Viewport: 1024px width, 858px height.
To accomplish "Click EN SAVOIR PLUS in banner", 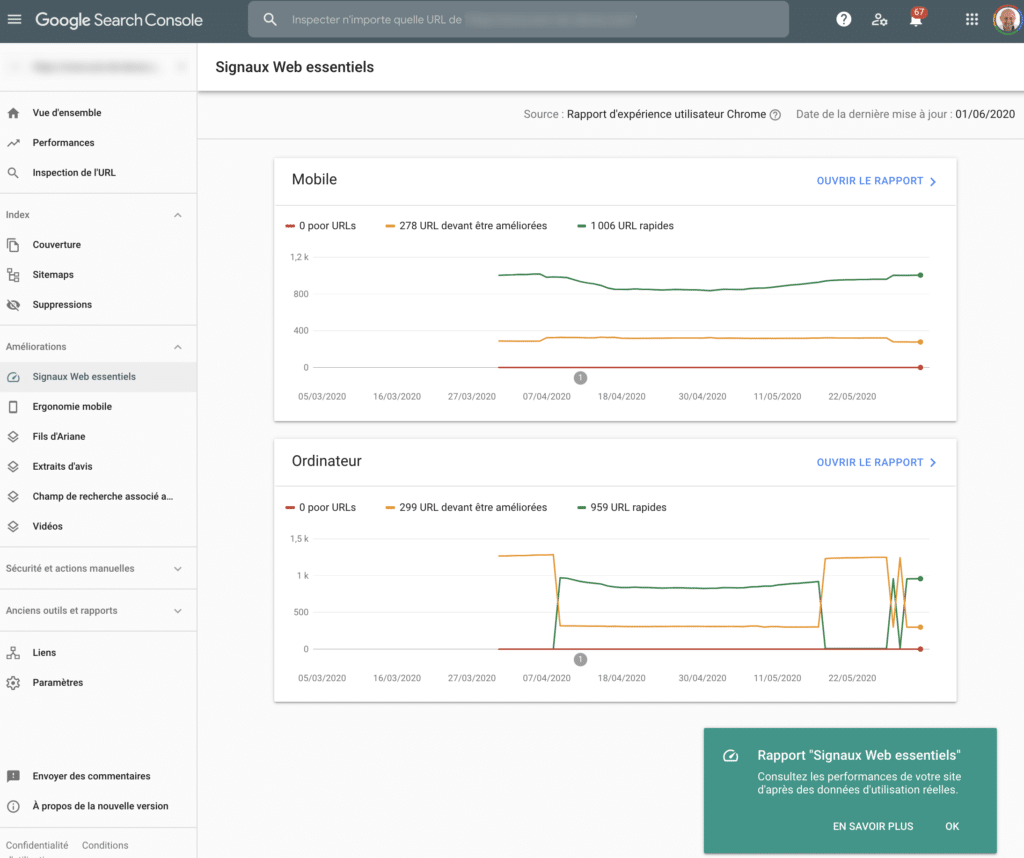I will point(872,827).
